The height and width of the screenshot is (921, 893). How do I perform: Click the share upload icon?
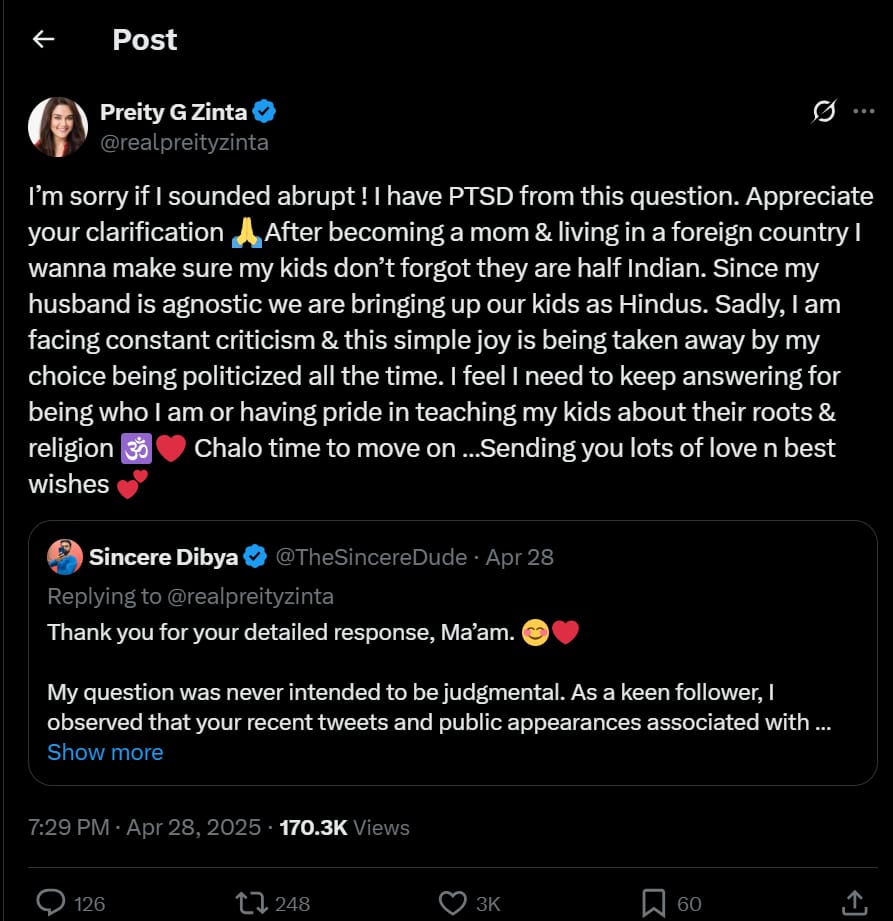[x=854, y=903]
